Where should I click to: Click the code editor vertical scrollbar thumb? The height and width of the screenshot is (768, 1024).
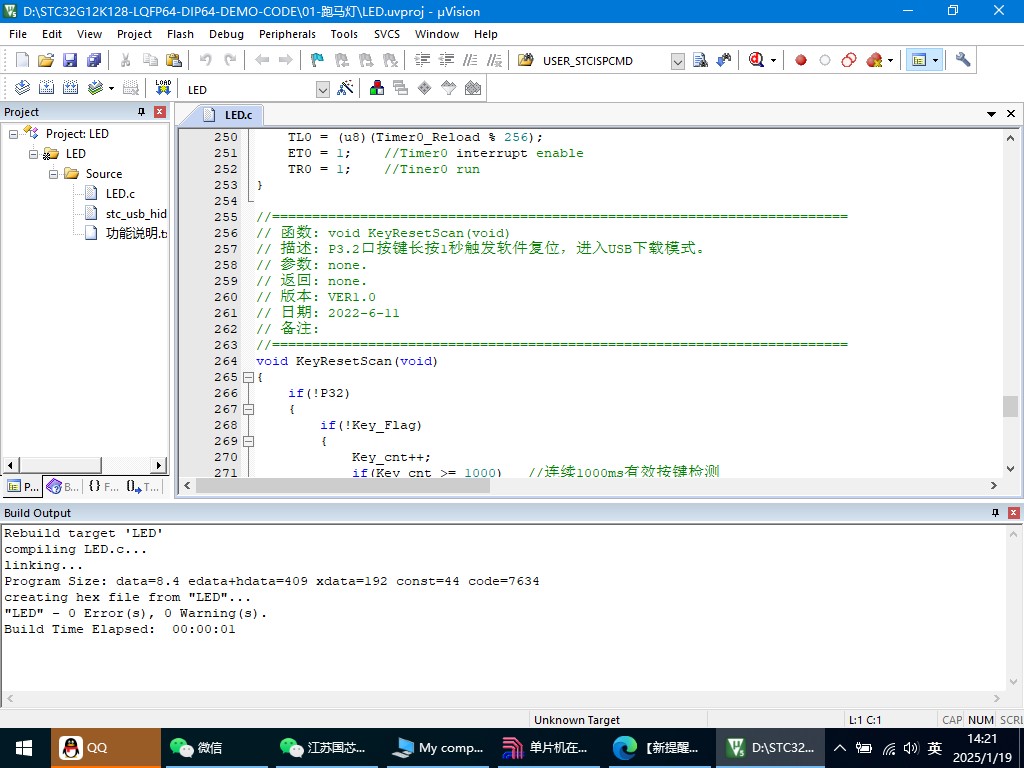click(1010, 406)
